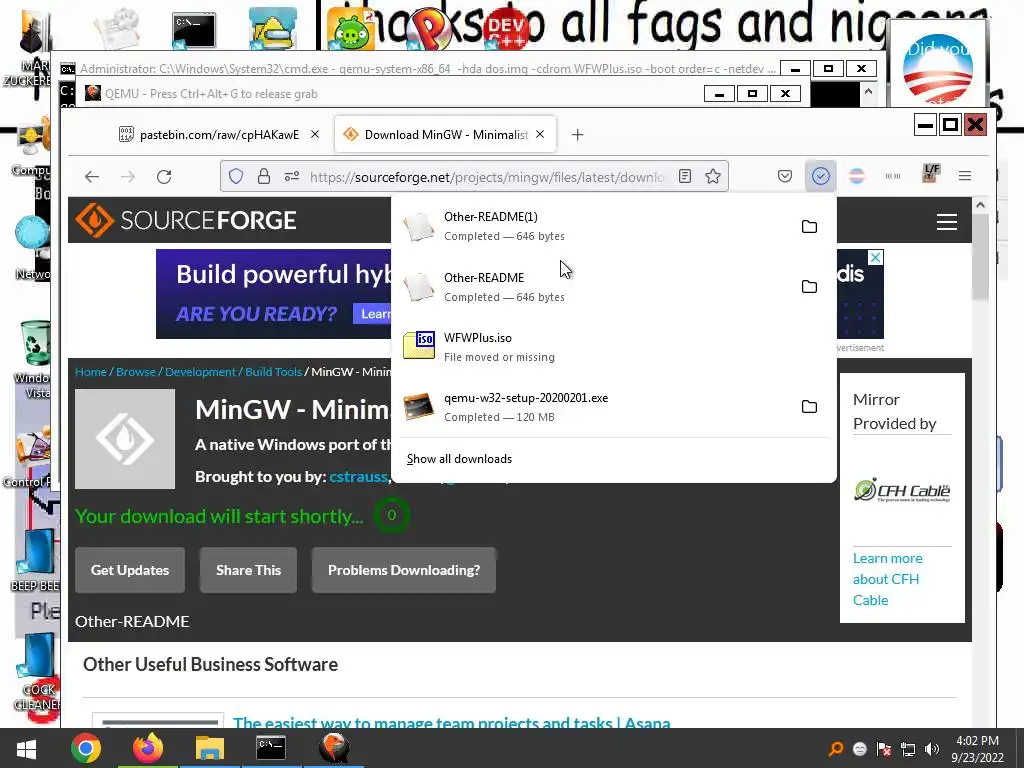The width and height of the screenshot is (1024, 768).
Task: Select the Download MinGW tab
Action: click(445, 135)
